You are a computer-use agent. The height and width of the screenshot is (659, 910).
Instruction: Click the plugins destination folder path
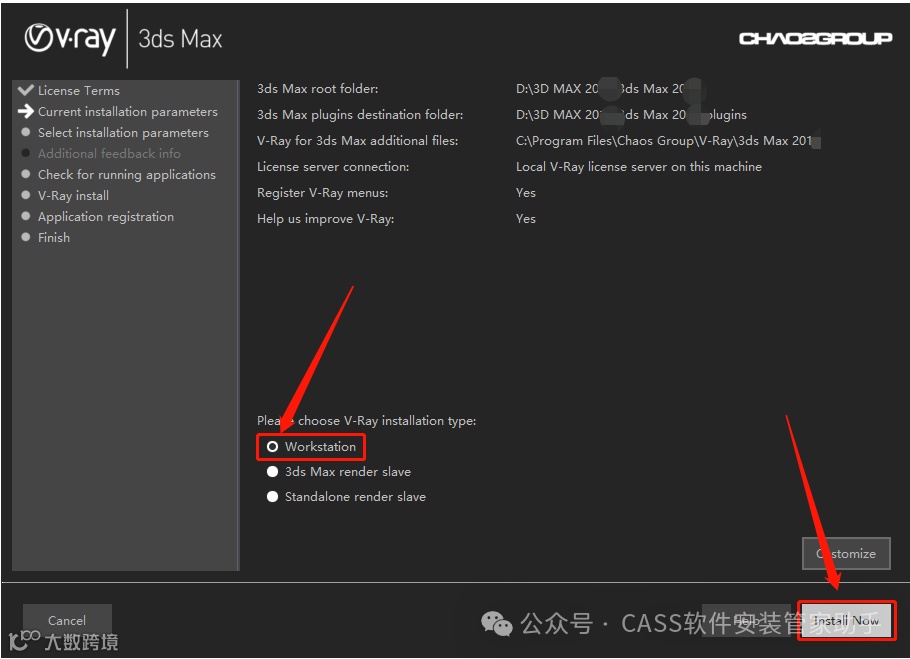631,115
